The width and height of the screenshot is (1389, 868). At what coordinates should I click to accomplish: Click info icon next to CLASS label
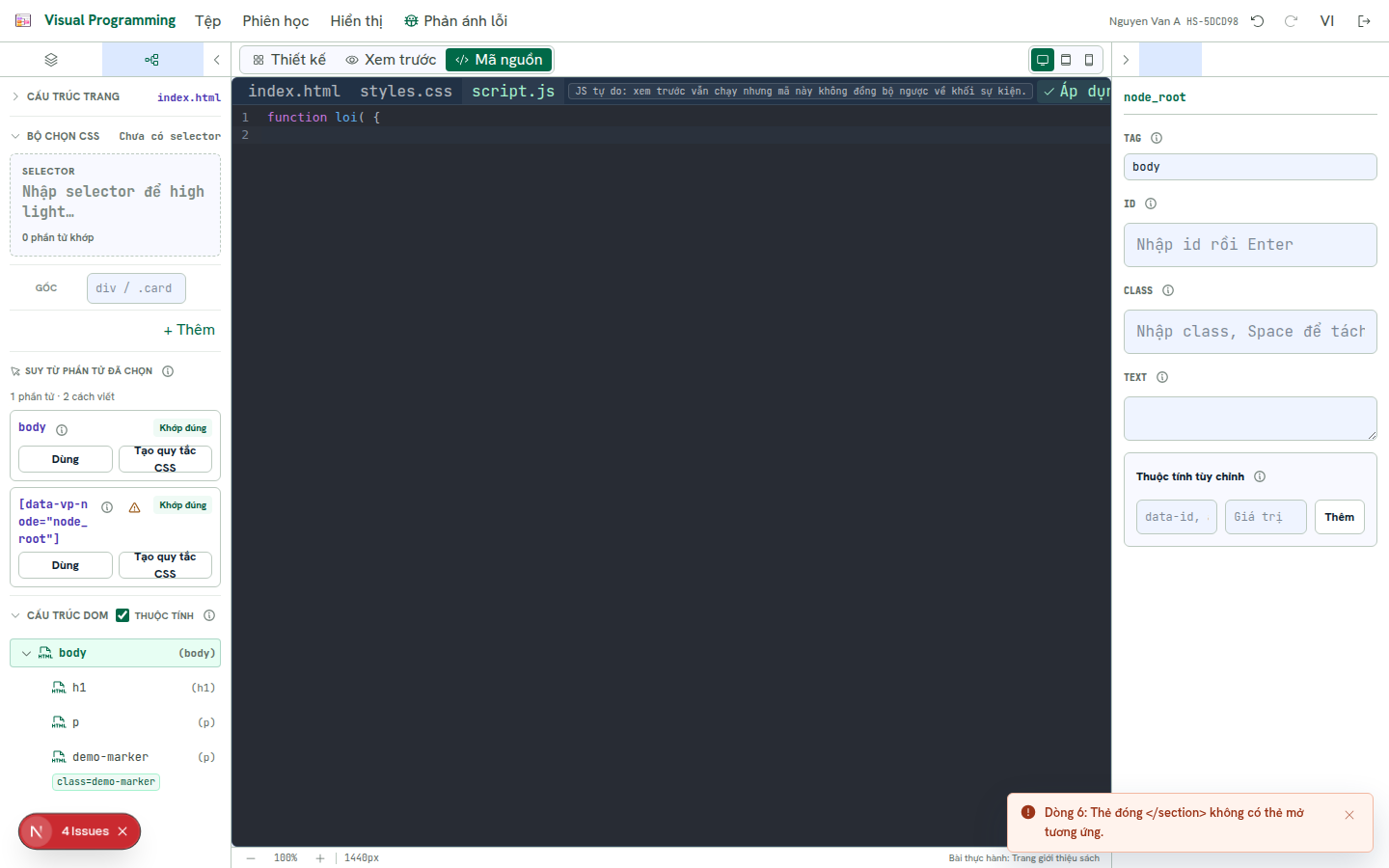tap(1168, 290)
